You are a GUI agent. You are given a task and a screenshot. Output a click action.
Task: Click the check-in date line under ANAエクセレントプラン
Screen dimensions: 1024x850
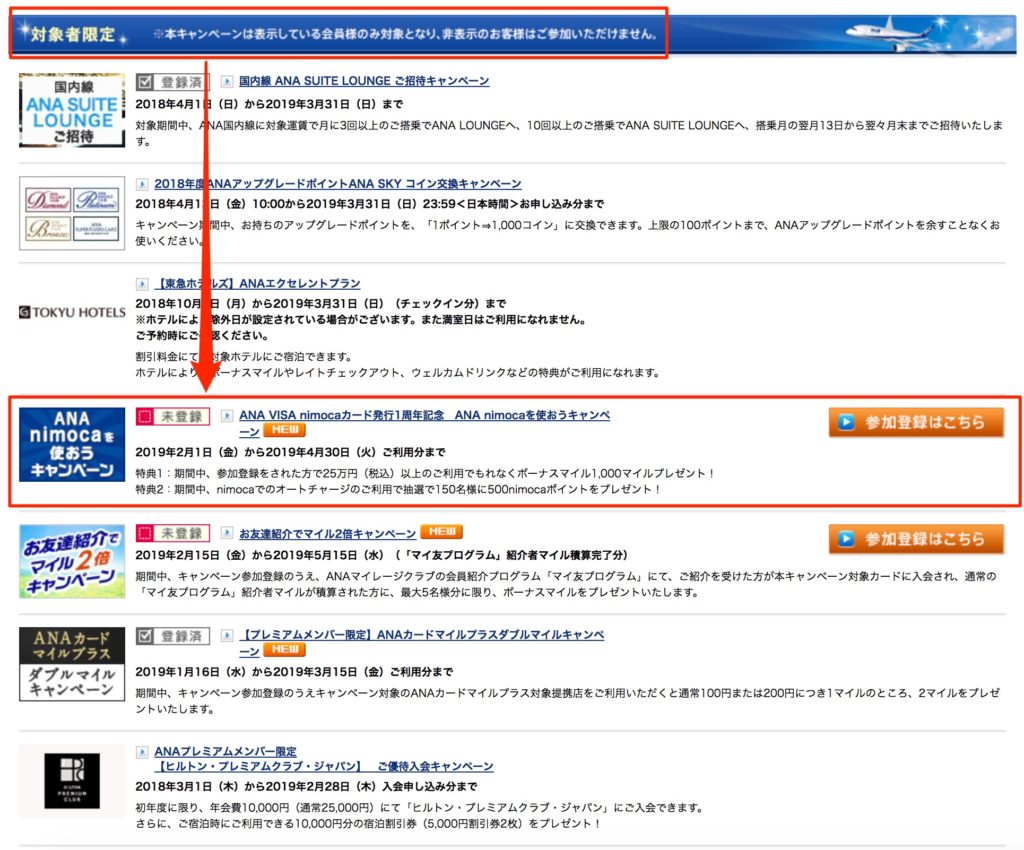click(x=321, y=304)
